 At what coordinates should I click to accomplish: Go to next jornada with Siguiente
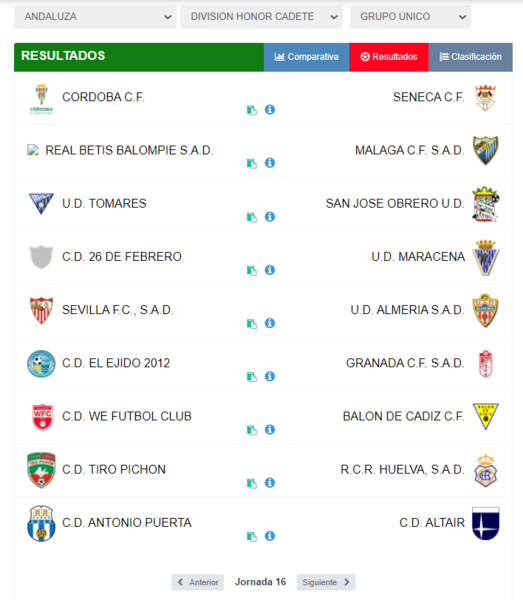coord(326,582)
